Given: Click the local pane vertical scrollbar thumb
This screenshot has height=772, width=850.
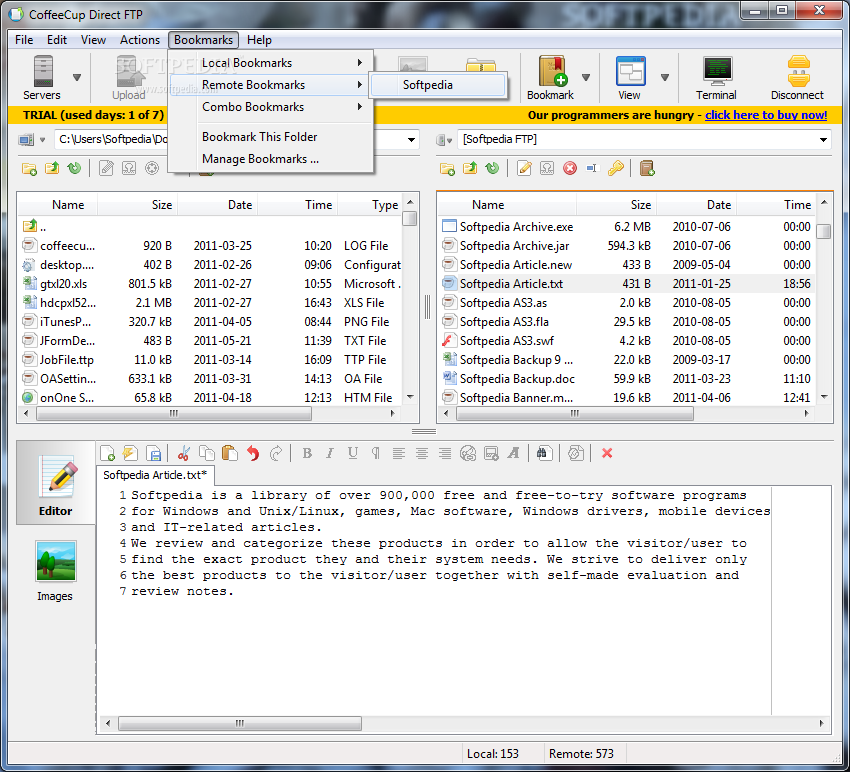Looking at the screenshot, I should 410,218.
